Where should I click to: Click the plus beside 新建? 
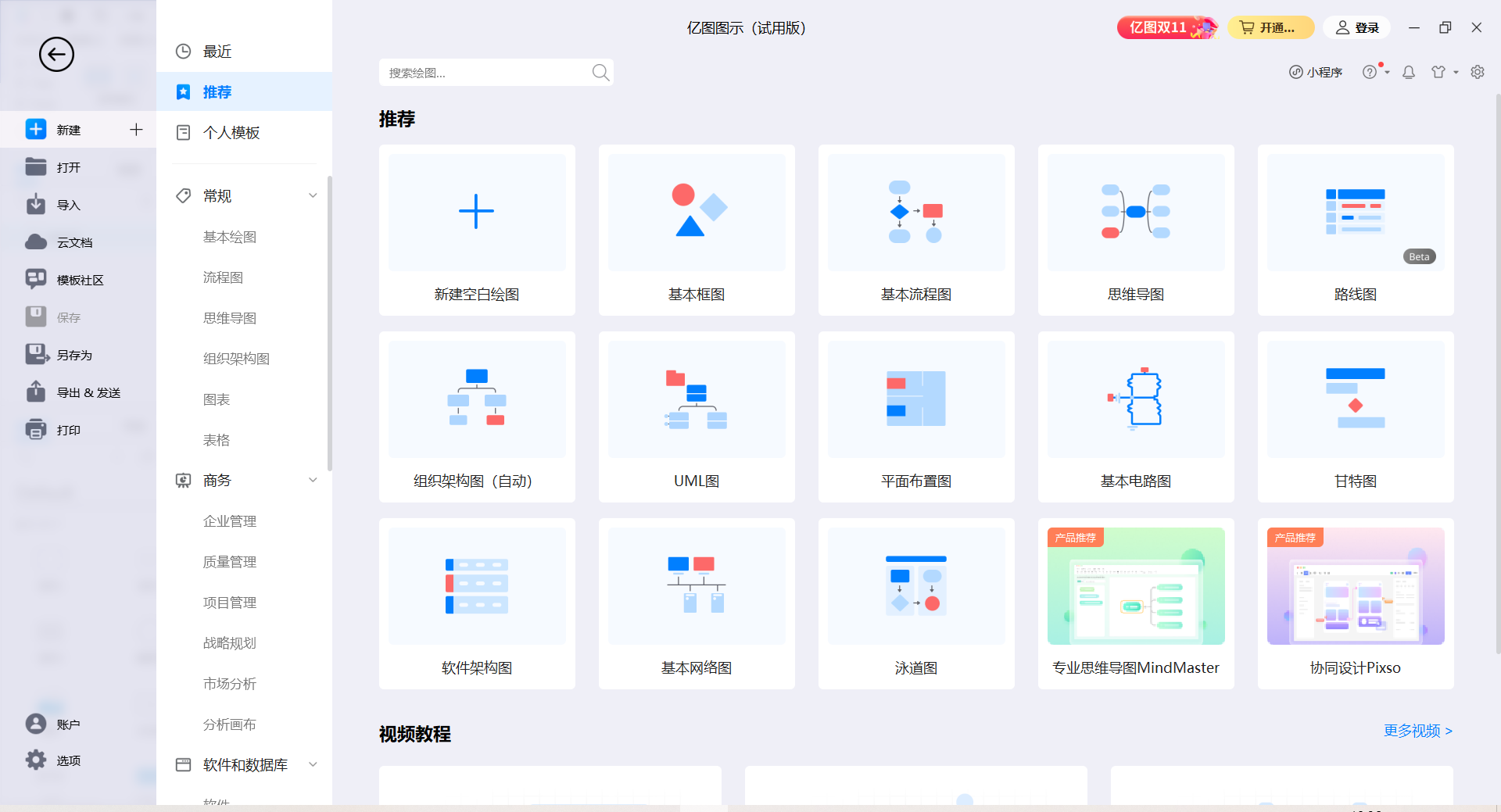tap(136, 130)
